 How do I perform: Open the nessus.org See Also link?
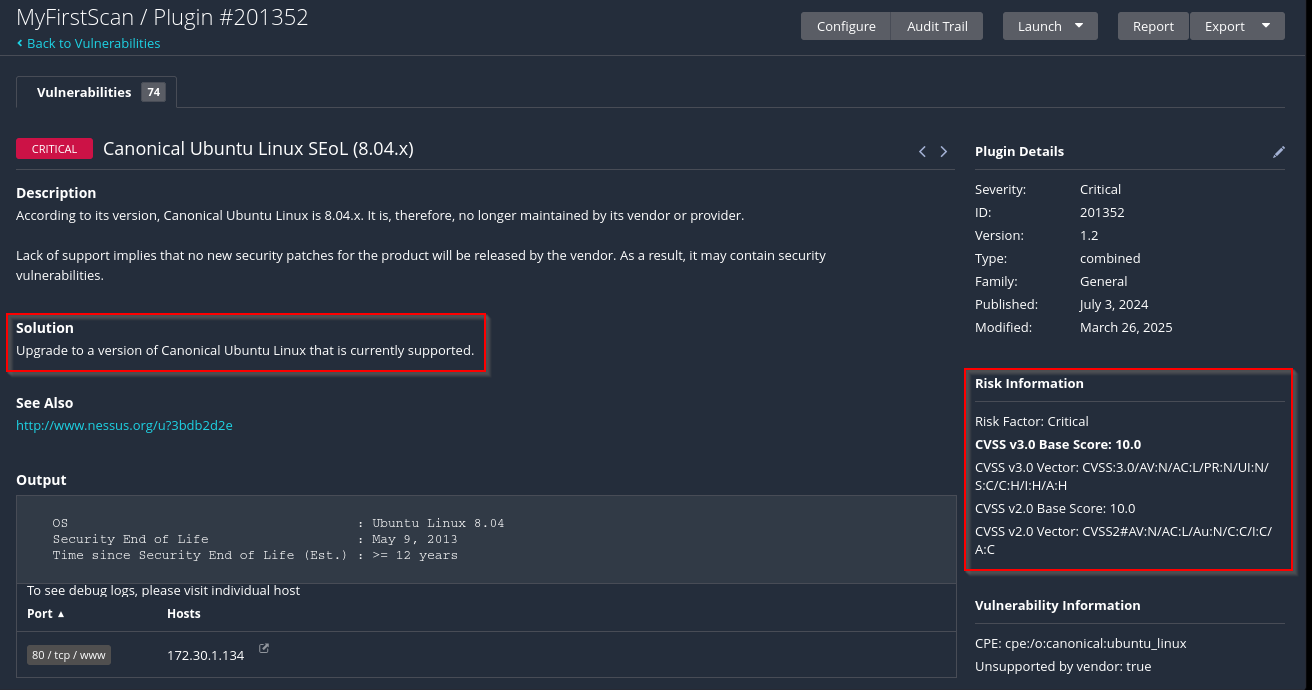tap(124, 425)
